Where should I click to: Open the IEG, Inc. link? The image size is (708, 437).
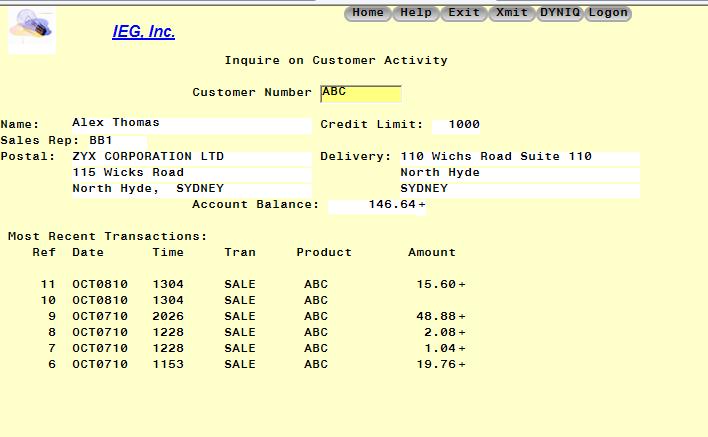[x=143, y=32]
